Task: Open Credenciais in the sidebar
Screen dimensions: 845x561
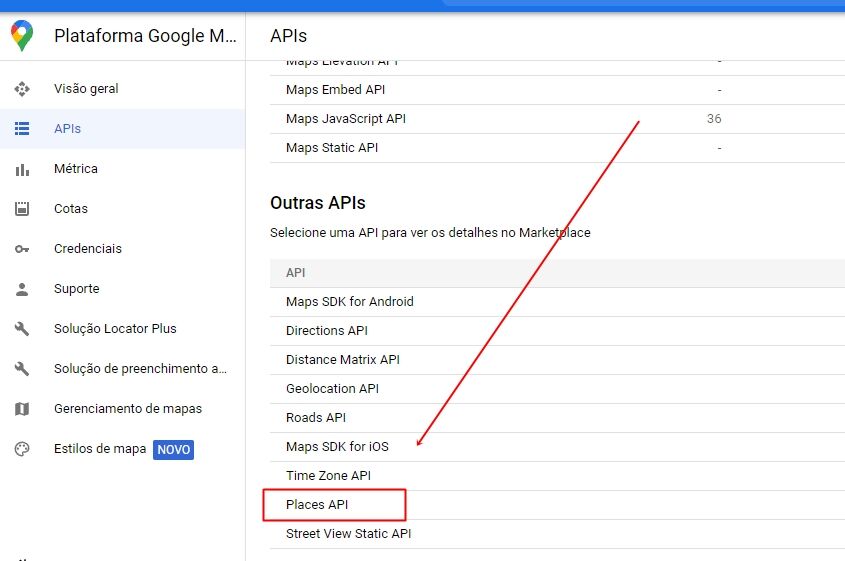Action: pyautogui.click(x=122, y=248)
